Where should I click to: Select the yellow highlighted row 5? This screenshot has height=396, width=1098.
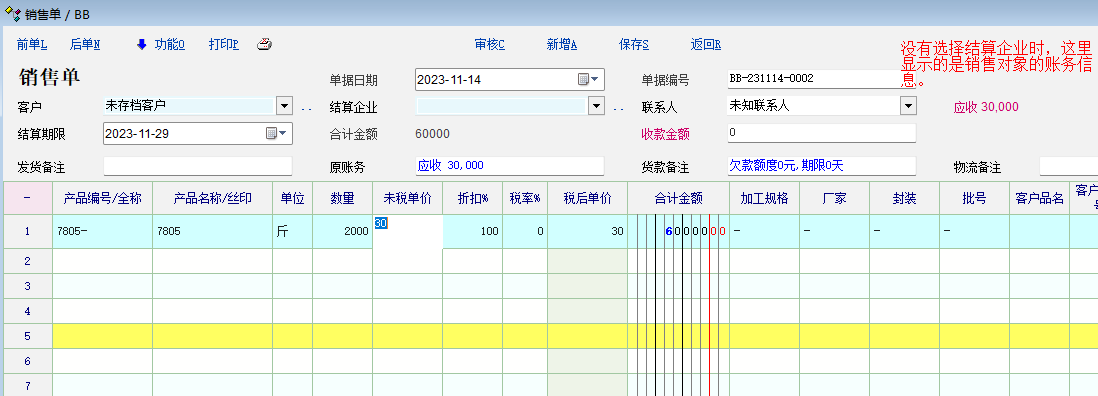point(549,336)
